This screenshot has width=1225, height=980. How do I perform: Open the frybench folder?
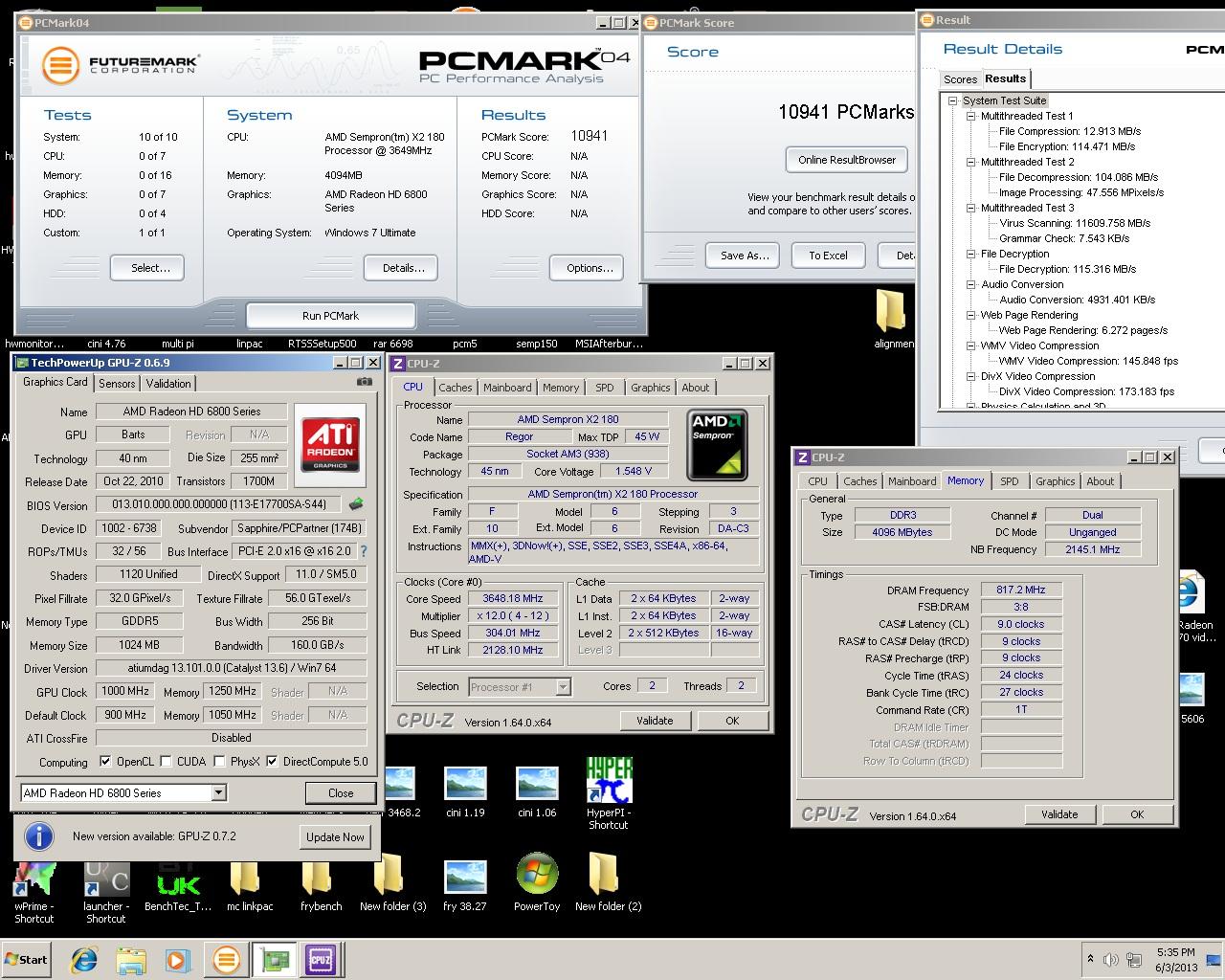tap(321, 885)
